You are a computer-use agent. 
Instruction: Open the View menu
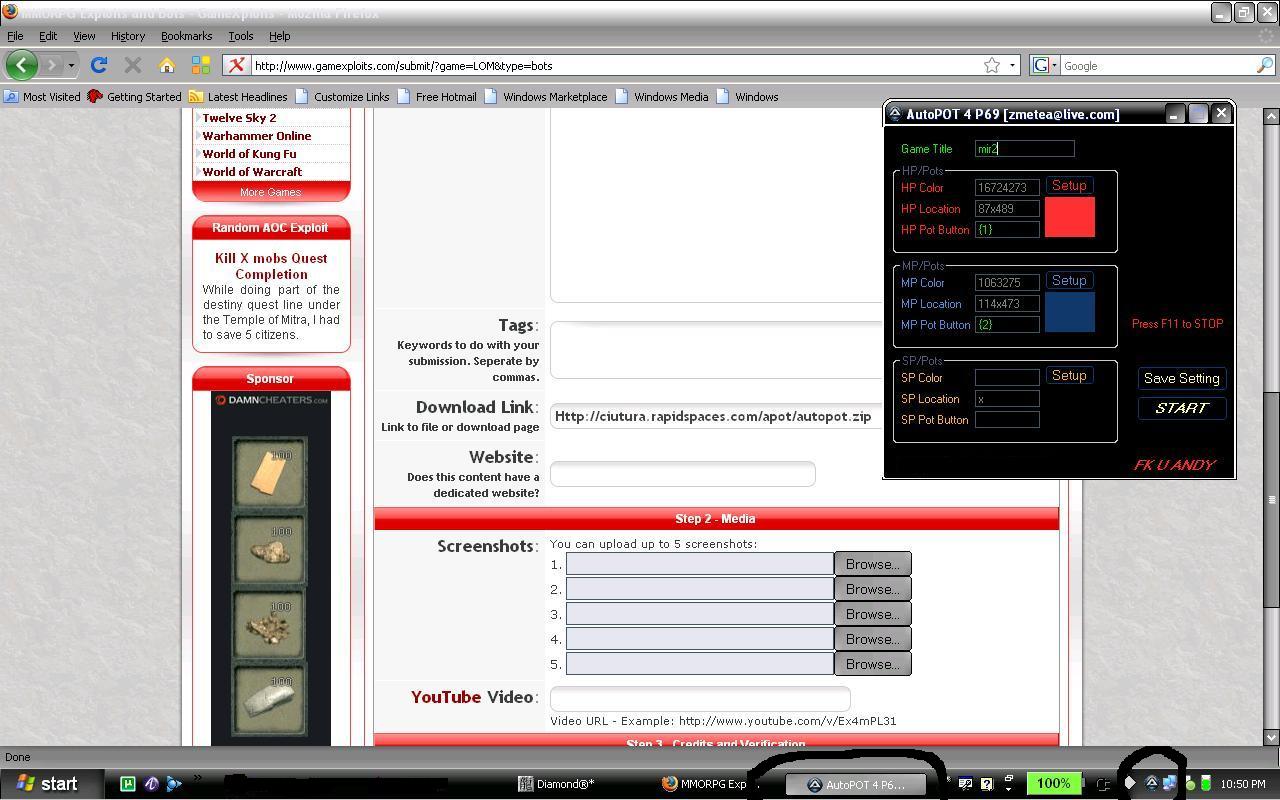(84, 36)
